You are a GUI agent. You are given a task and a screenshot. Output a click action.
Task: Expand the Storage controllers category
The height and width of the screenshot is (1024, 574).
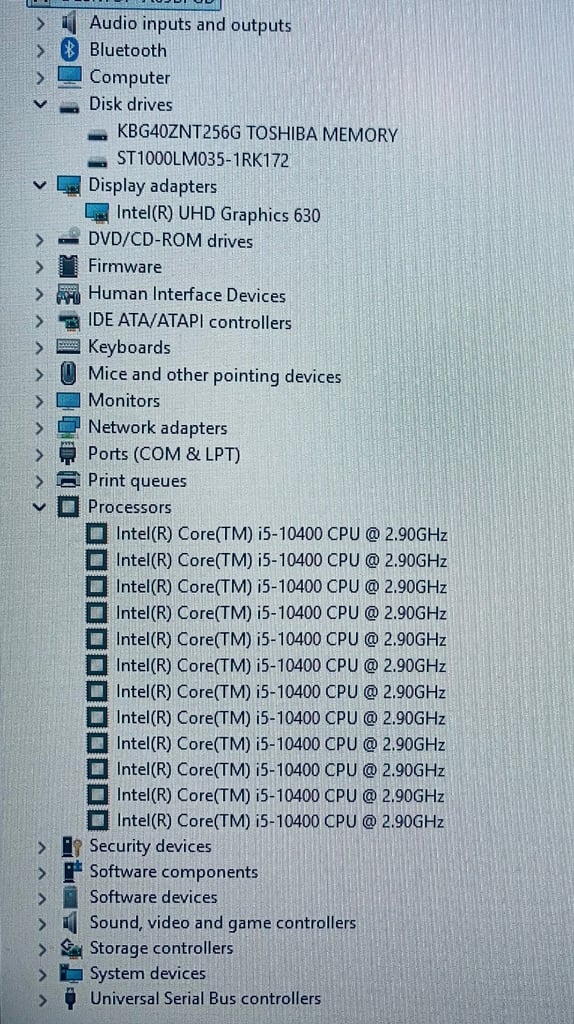[42, 948]
